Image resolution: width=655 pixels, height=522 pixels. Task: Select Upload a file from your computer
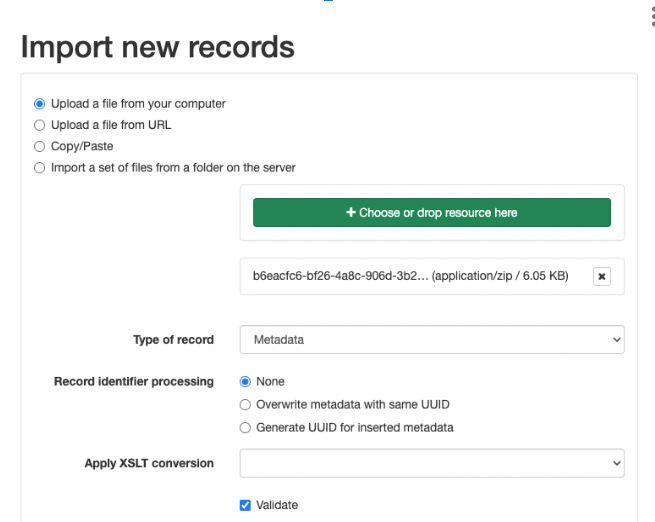tap(39, 104)
